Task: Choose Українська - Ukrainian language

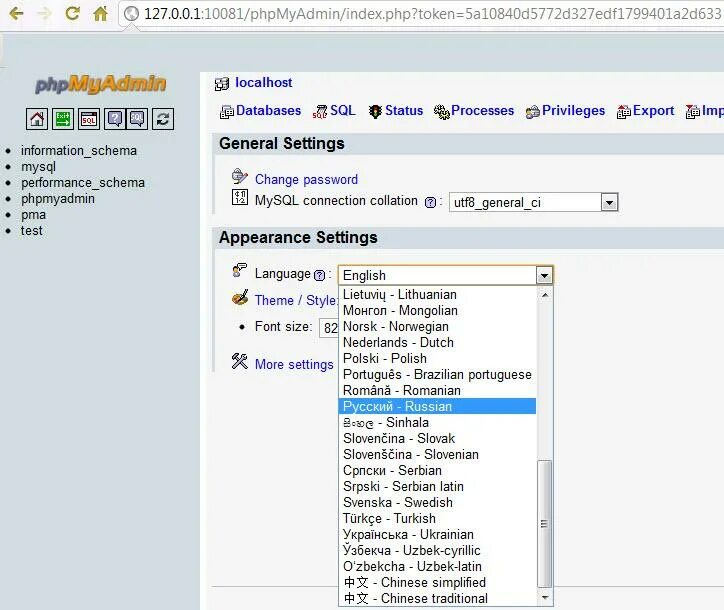Action: (437, 534)
